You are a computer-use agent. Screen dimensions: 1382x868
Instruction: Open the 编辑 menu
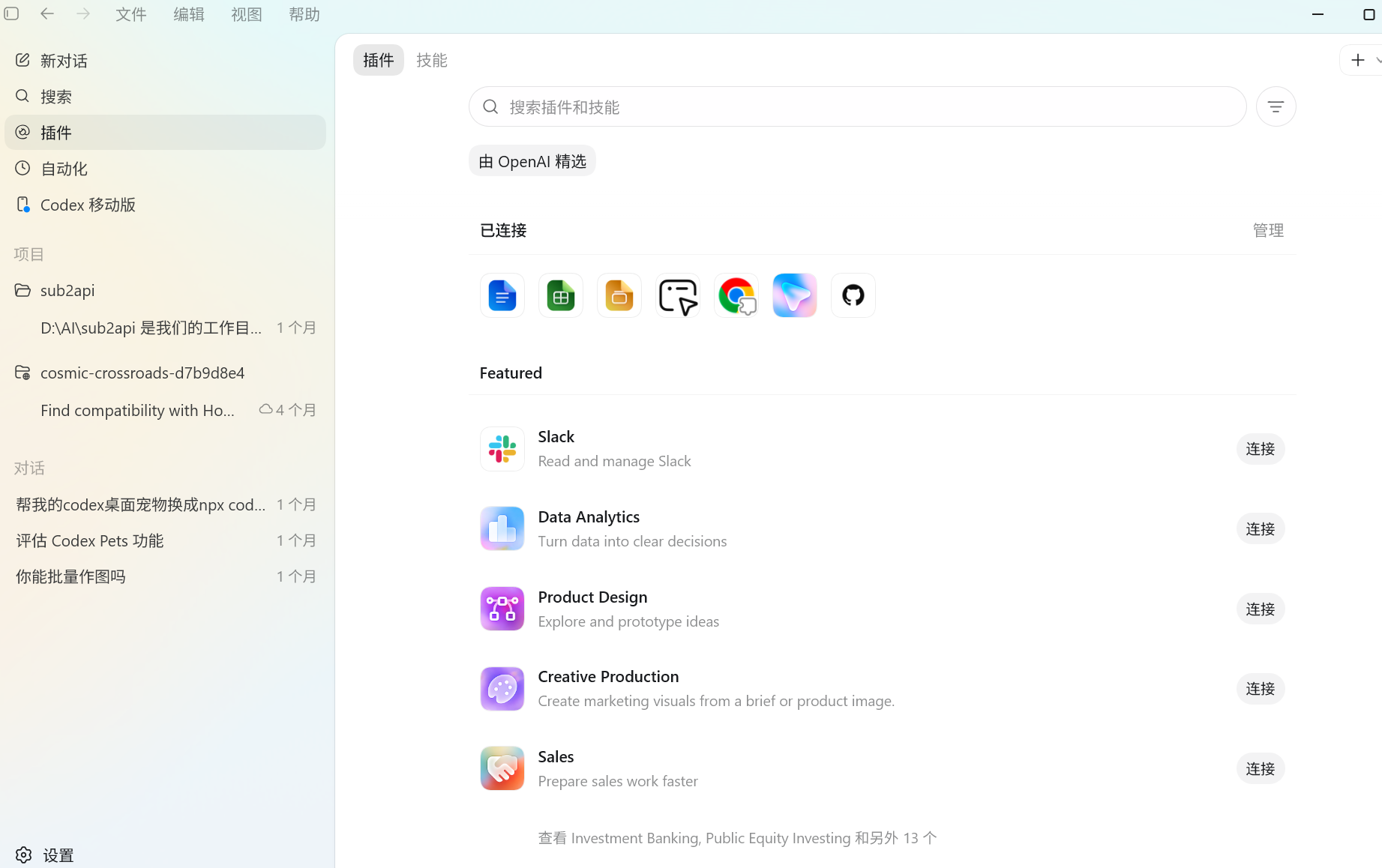[188, 14]
